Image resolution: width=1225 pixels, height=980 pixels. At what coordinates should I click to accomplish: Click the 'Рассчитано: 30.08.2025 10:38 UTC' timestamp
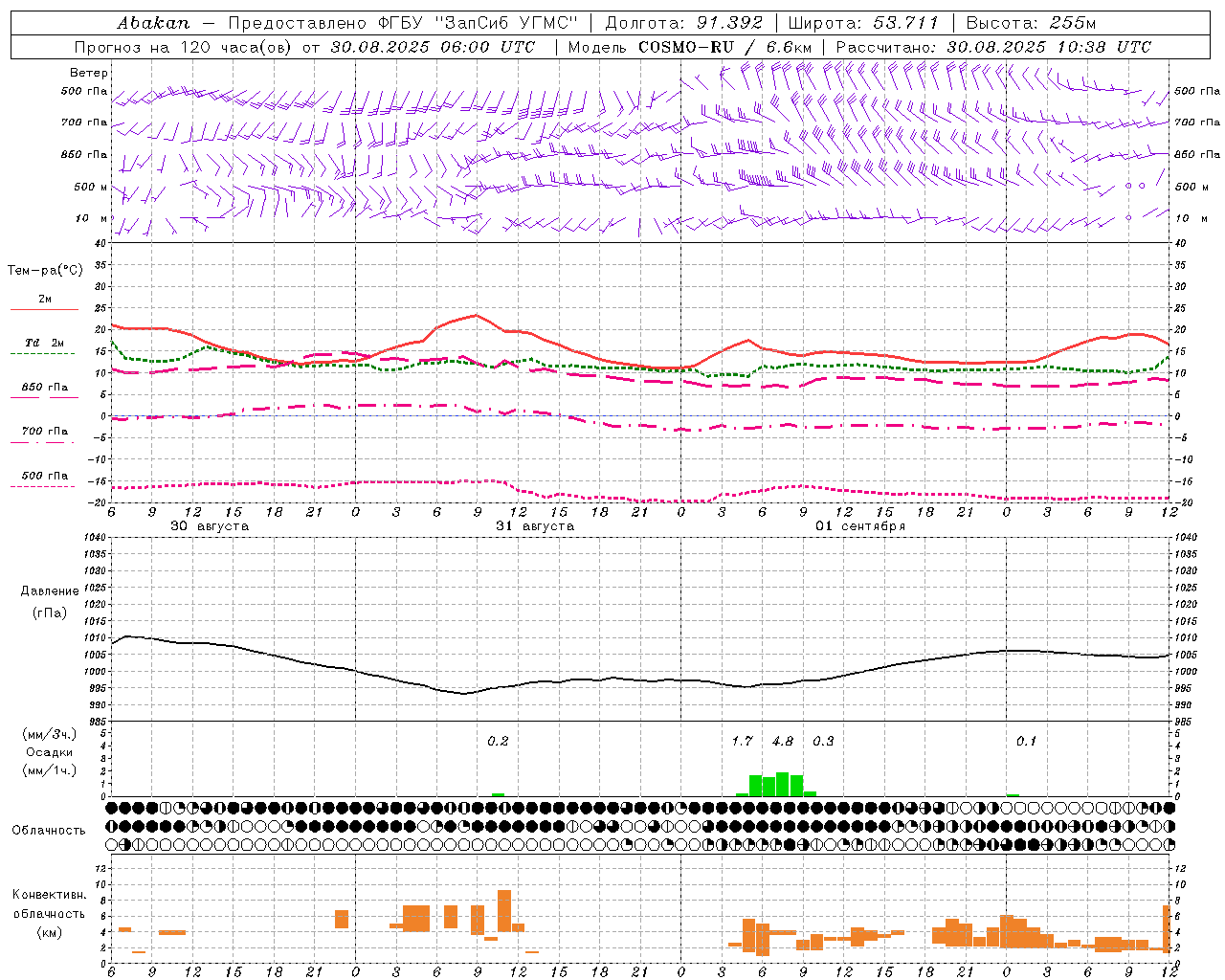993,47
